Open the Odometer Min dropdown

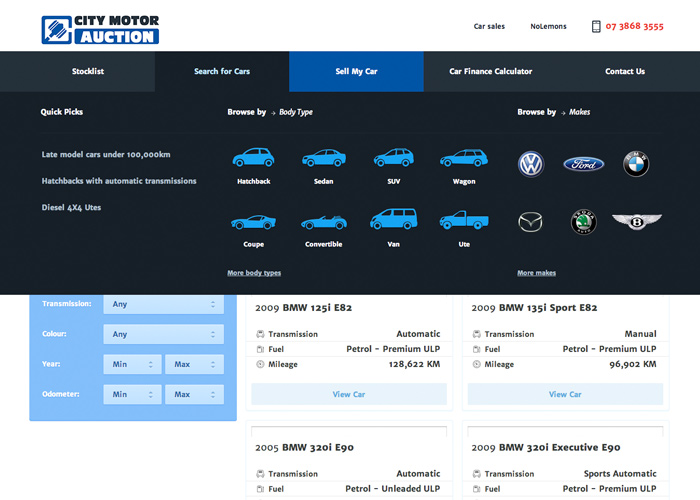pyautogui.click(x=132, y=394)
